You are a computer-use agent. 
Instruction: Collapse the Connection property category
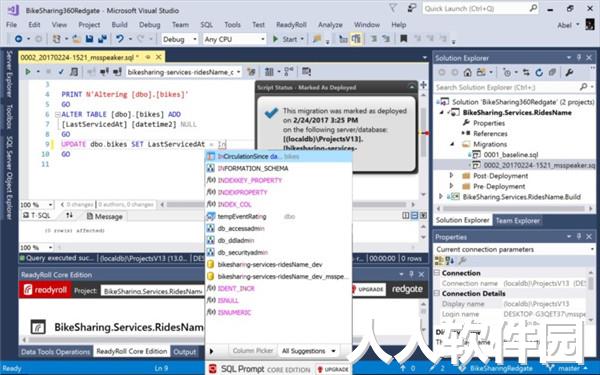437,273
